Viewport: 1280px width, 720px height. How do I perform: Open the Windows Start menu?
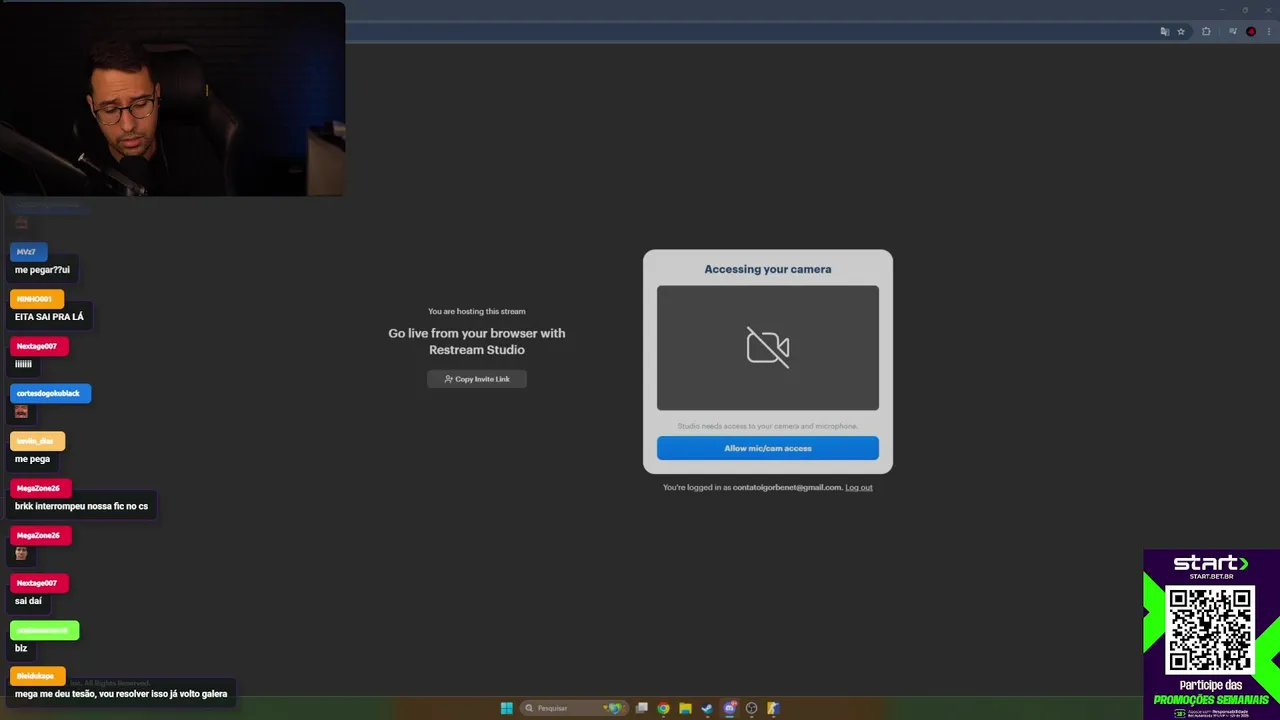(506, 708)
